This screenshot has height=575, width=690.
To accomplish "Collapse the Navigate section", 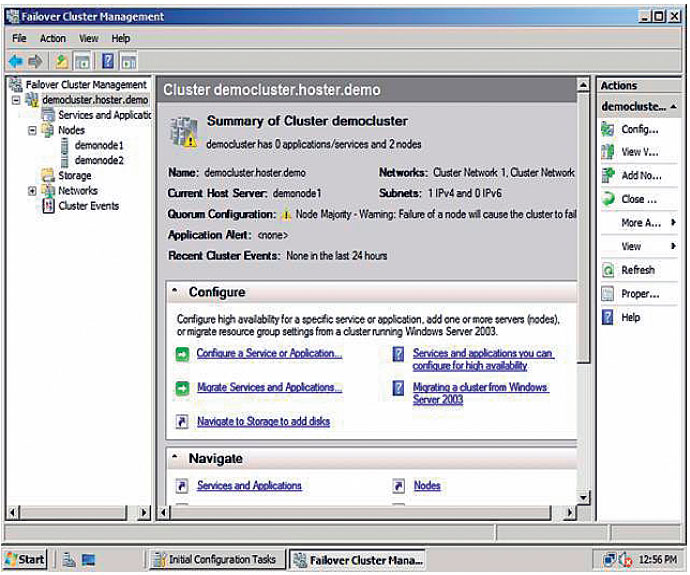I will [x=175, y=458].
